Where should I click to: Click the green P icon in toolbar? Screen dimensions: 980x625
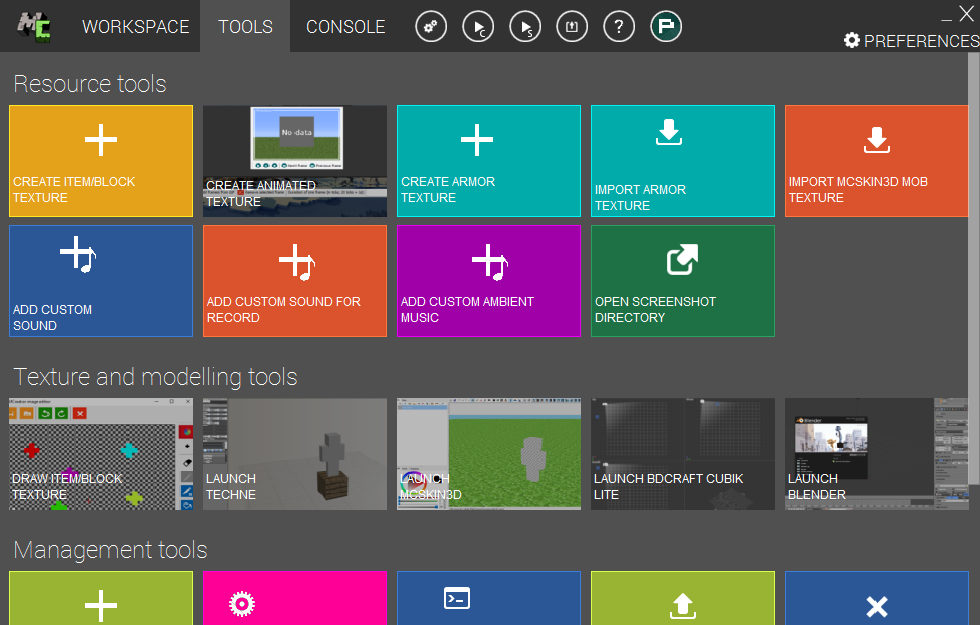pos(666,27)
